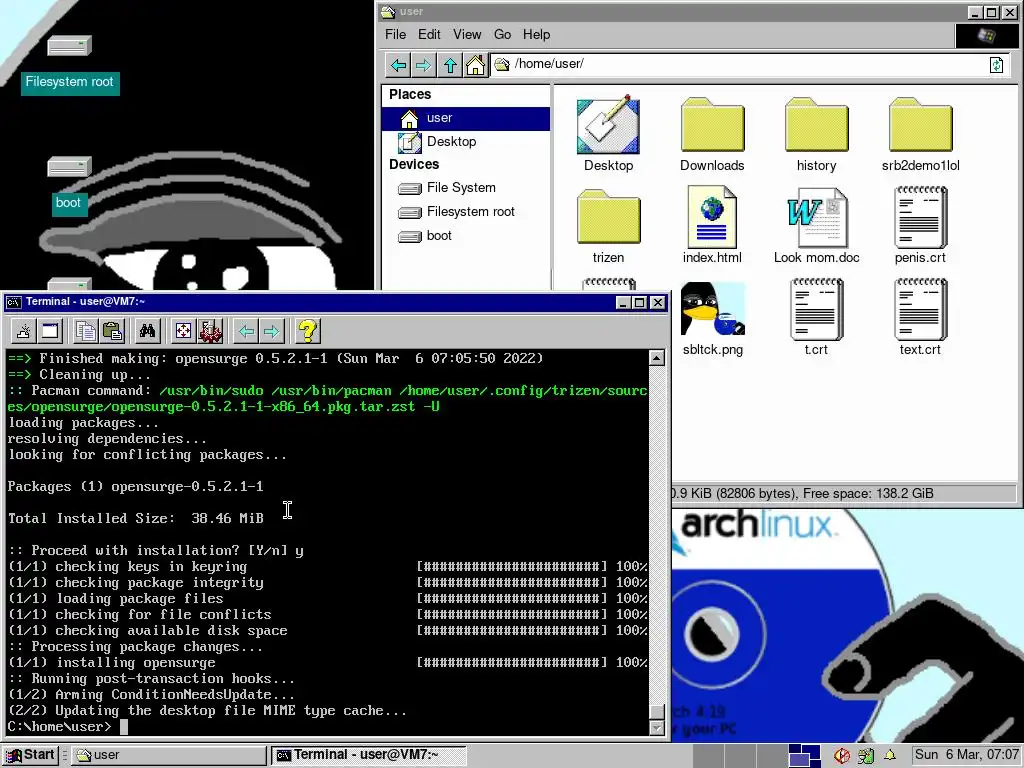
Task: Select the Filesystem root desktop icon
Action: (70, 65)
